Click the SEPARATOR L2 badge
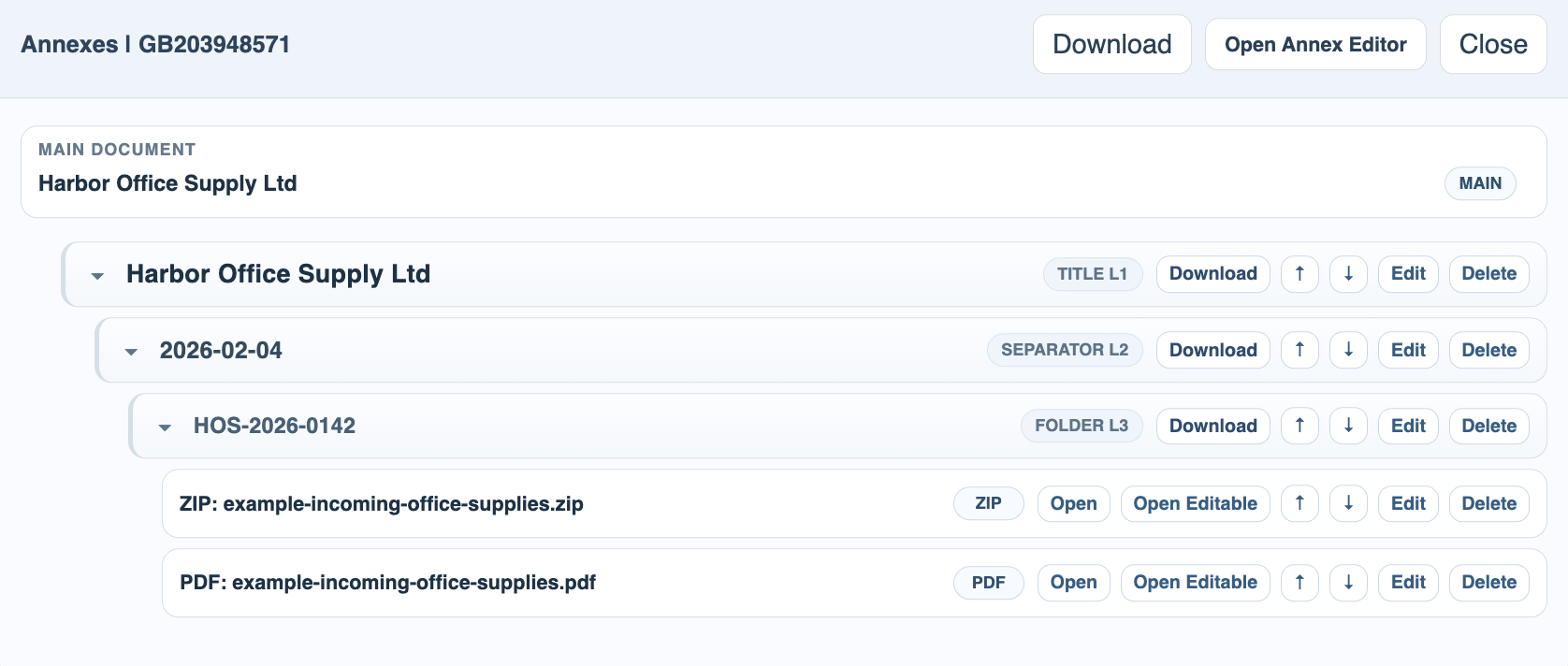The width and height of the screenshot is (1568, 666). click(1065, 350)
